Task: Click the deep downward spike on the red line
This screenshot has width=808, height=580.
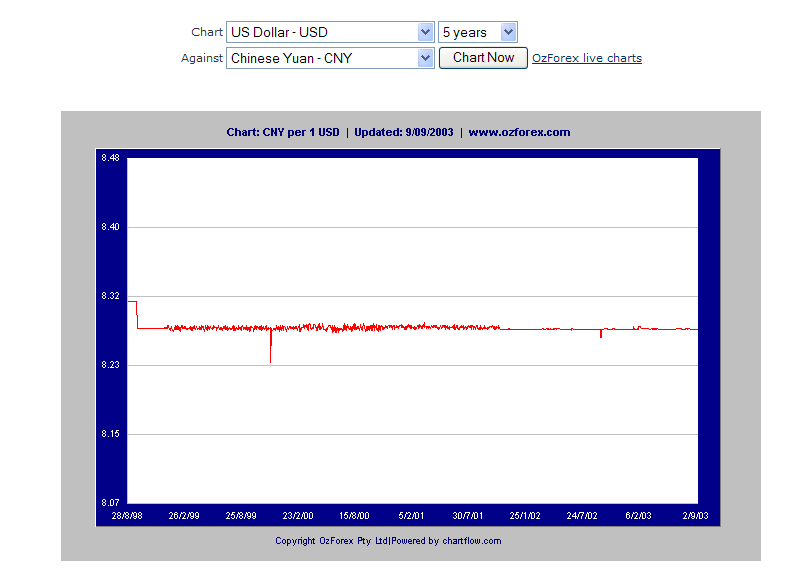Action: click(271, 346)
